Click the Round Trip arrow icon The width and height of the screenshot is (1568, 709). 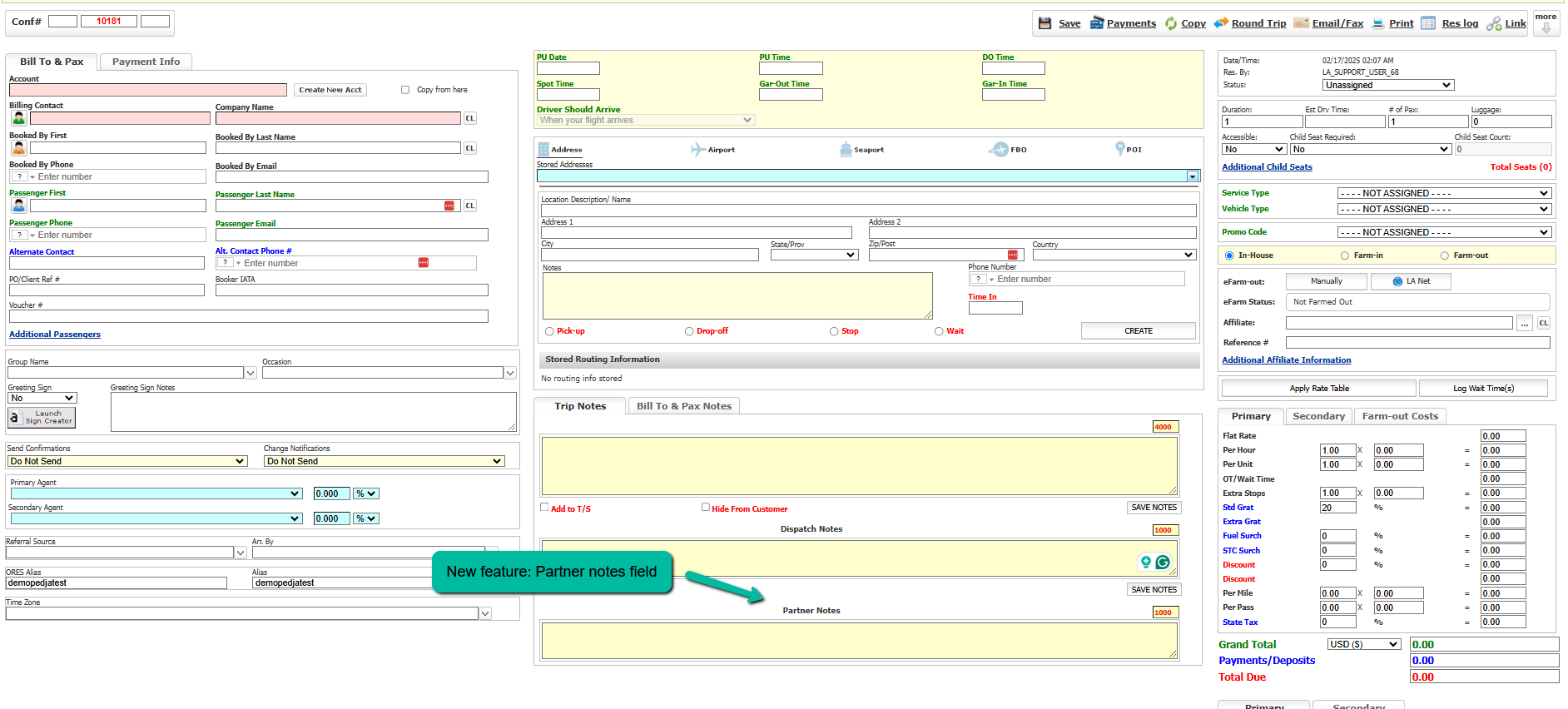(x=1221, y=23)
